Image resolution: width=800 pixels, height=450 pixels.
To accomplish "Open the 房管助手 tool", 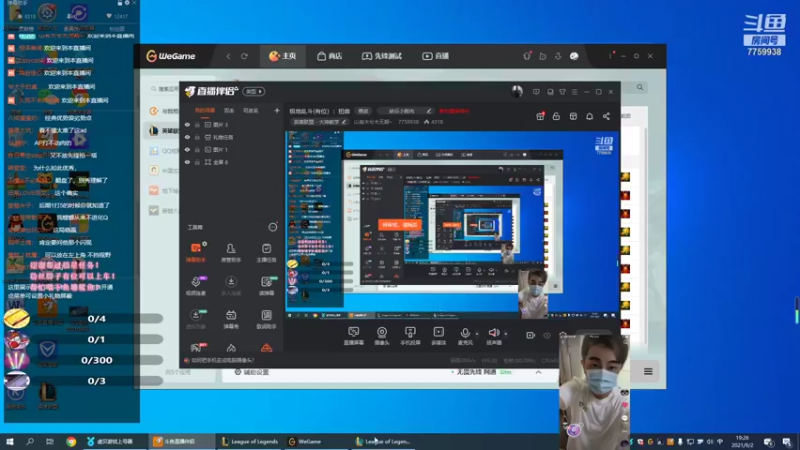I will (x=231, y=253).
